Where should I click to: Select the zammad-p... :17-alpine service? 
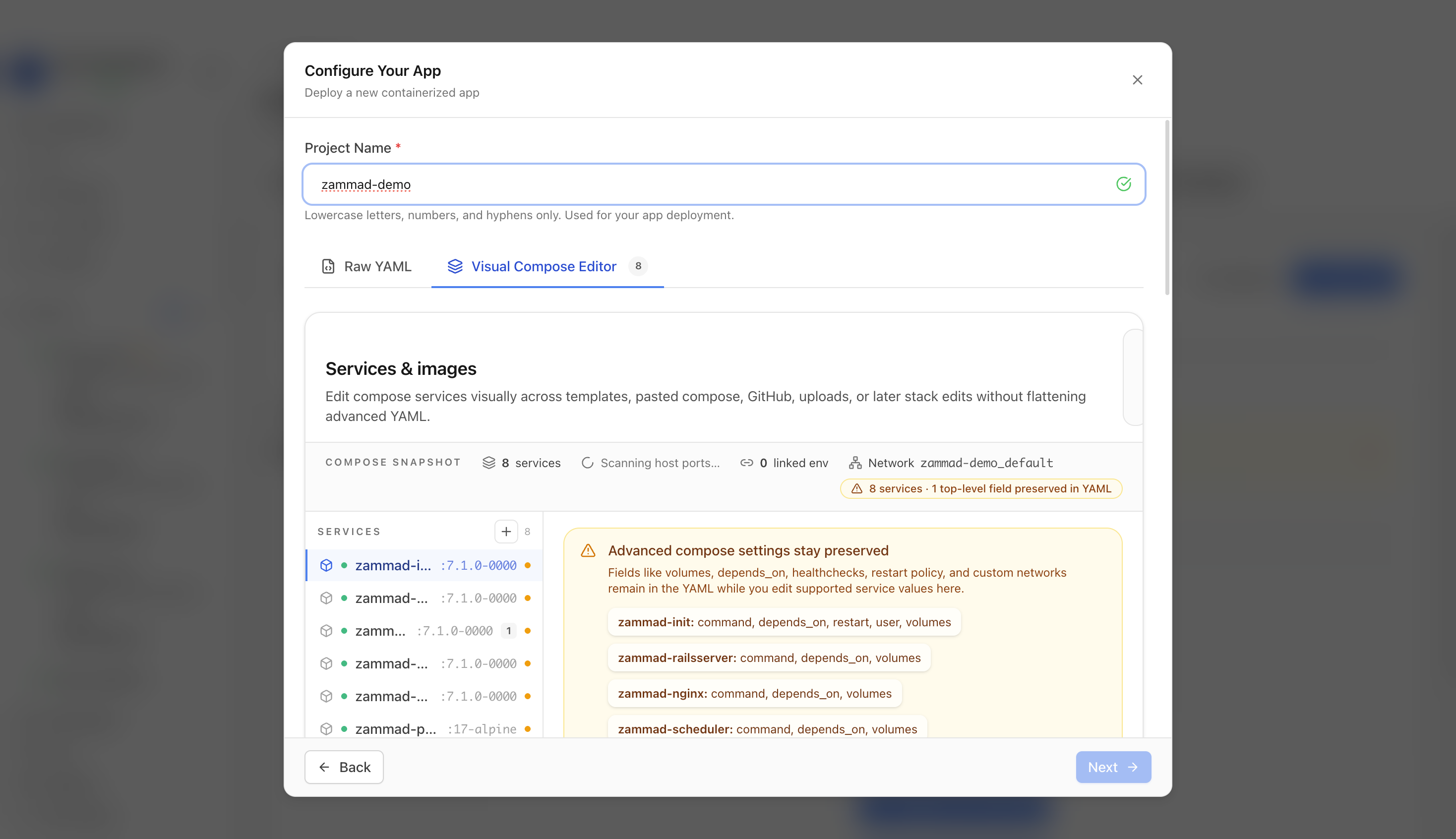(425, 729)
